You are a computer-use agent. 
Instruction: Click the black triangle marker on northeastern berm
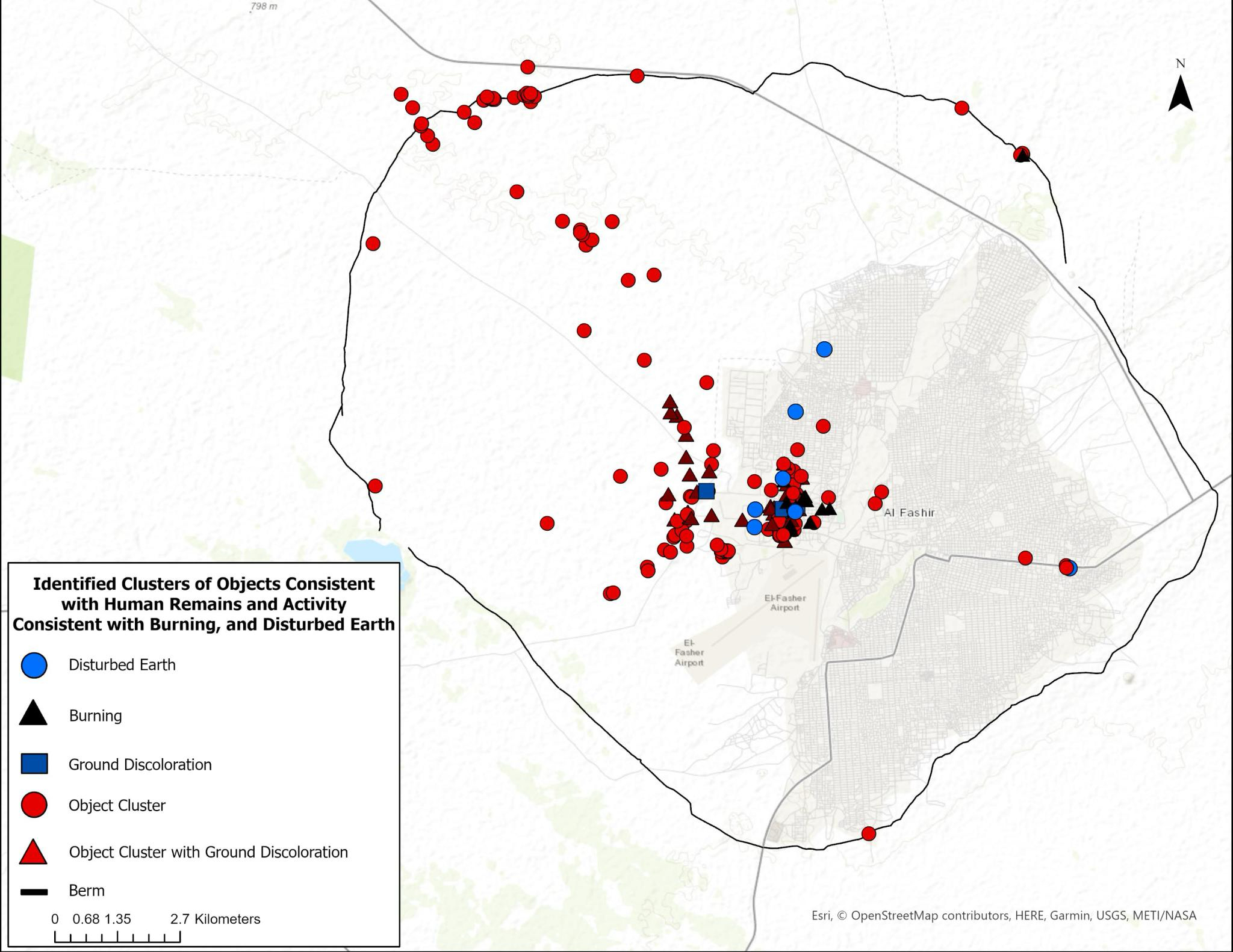click(1022, 155)
